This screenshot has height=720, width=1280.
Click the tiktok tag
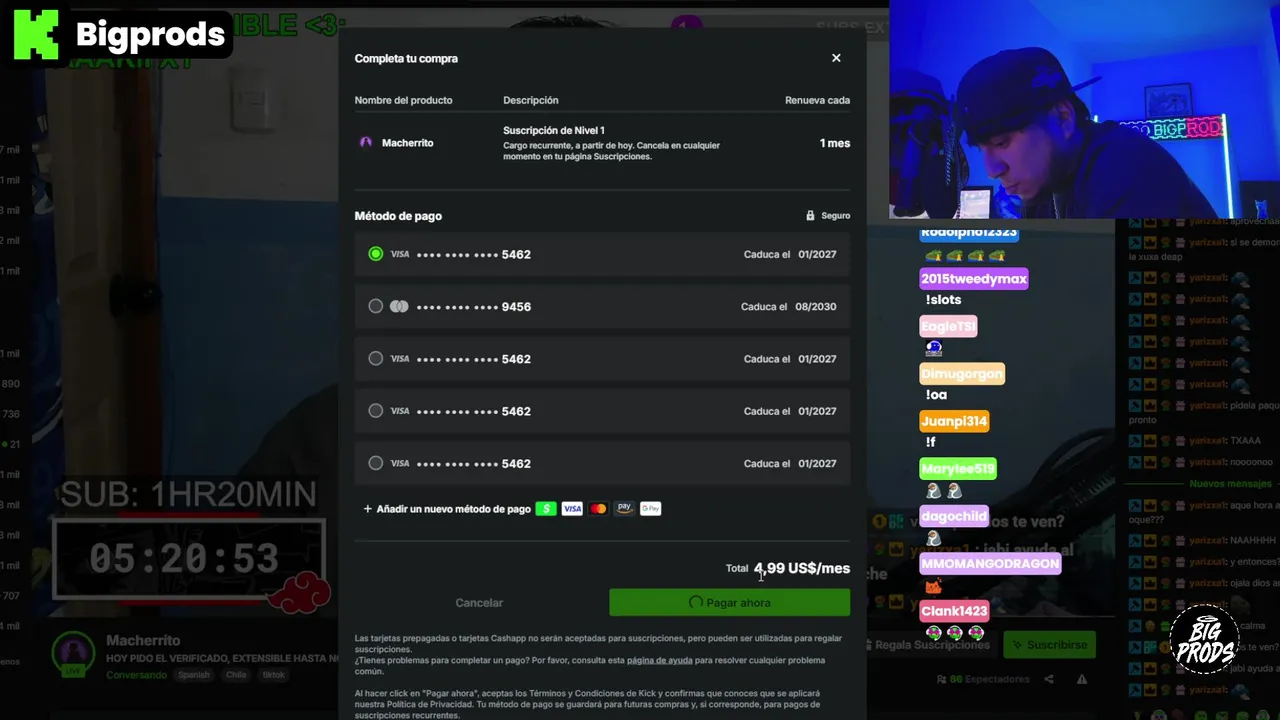click(274, 675)
